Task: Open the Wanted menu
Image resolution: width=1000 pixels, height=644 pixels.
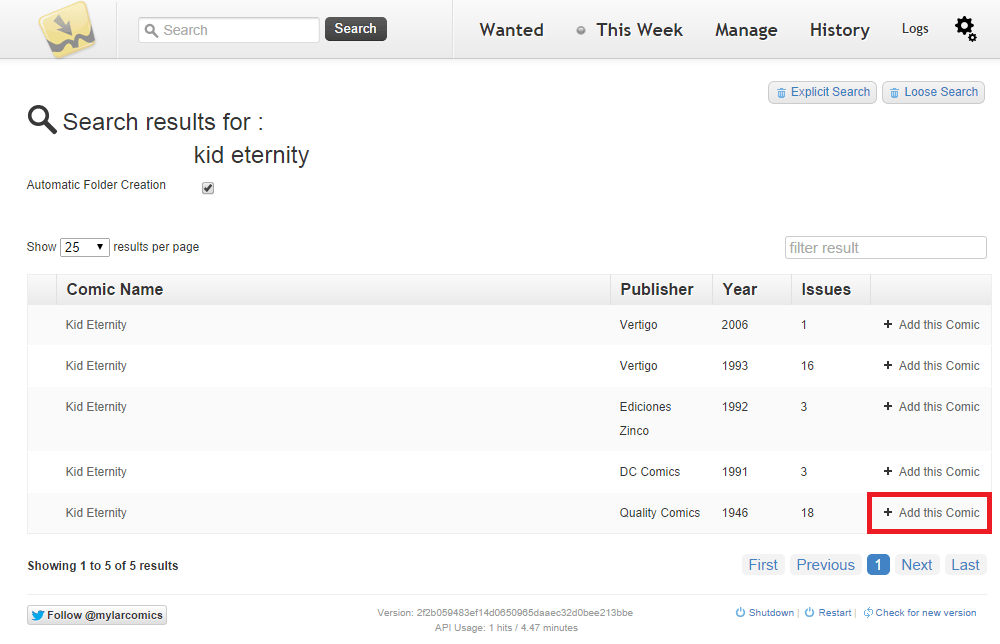Action: click(511, 30)
